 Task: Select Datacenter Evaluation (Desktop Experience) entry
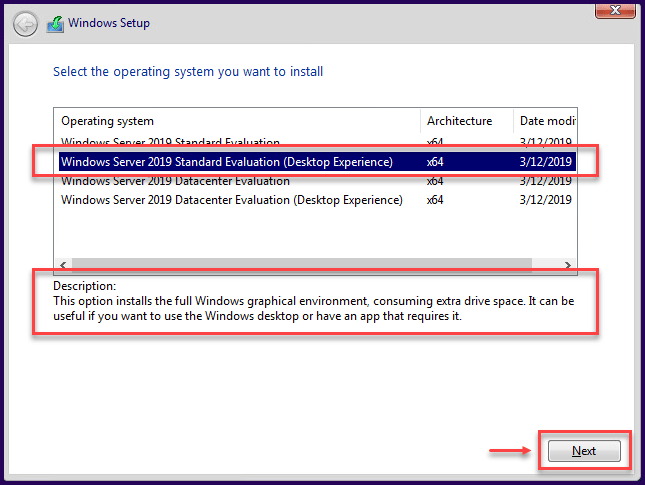coord(317,200)
